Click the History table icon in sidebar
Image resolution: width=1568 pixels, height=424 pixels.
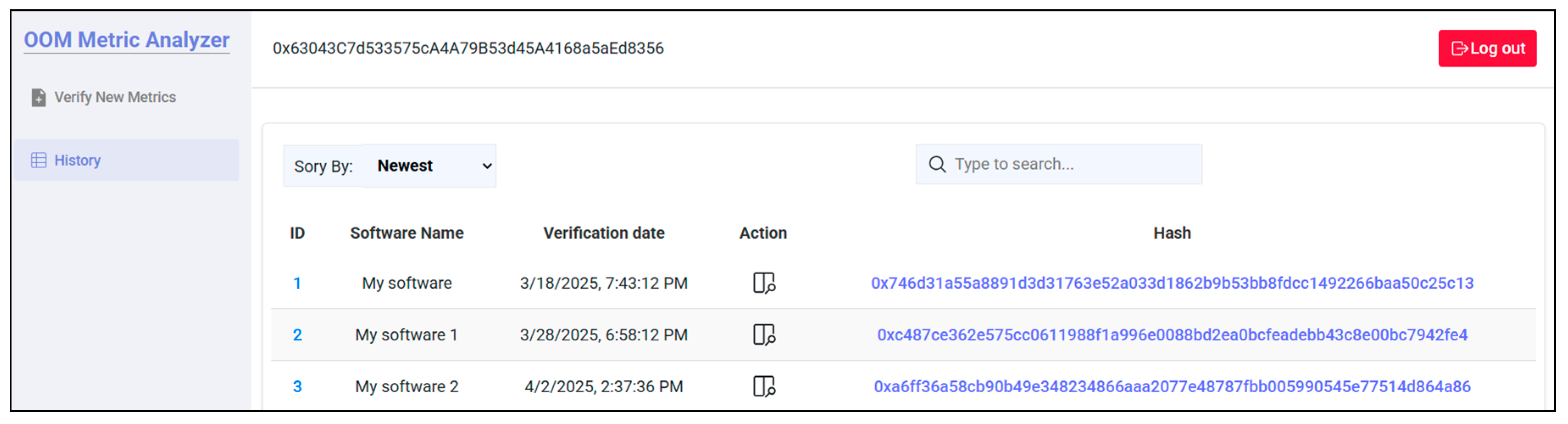[x=39, y=160]
